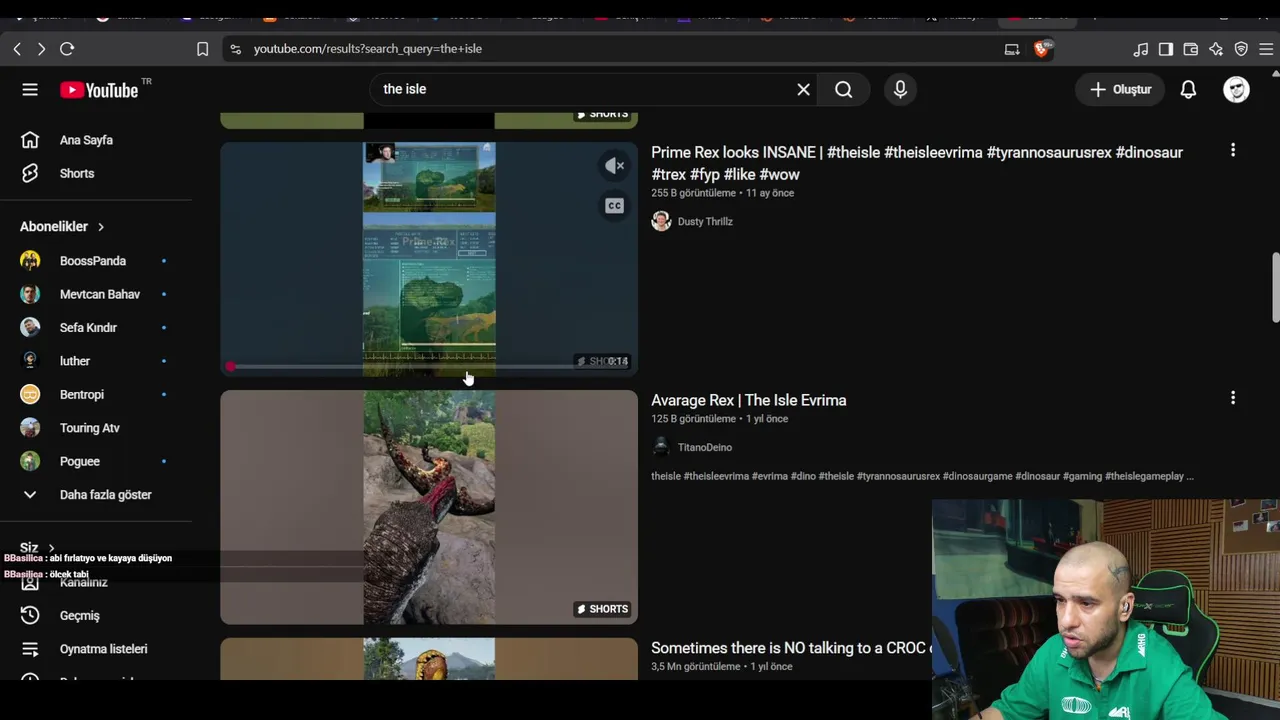Go back with the browser back arrow
This screenshot has width=1280, height=720.
[x=17, y=49]
